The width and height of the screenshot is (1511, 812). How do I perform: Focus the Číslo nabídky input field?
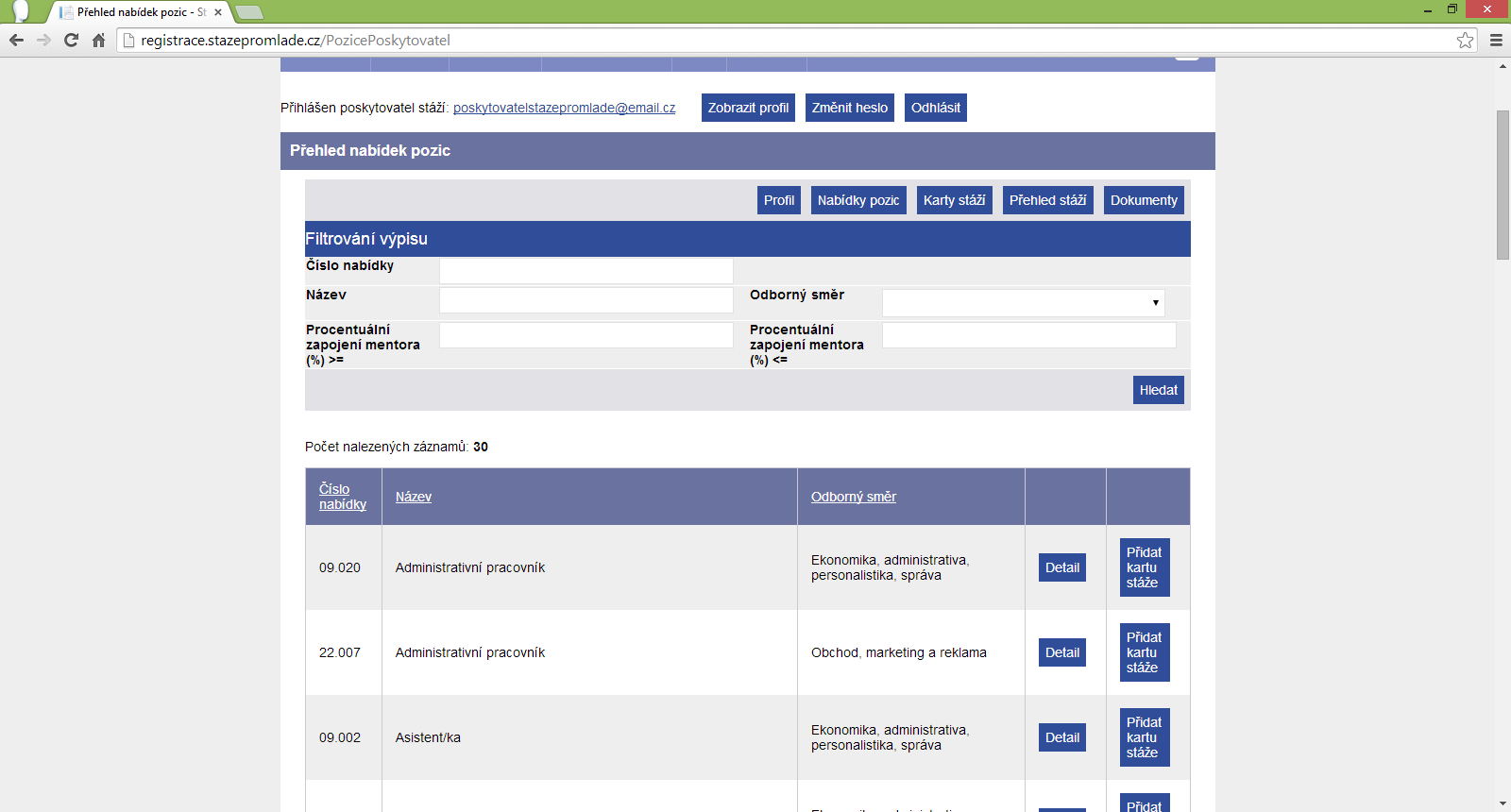(586, 271)
